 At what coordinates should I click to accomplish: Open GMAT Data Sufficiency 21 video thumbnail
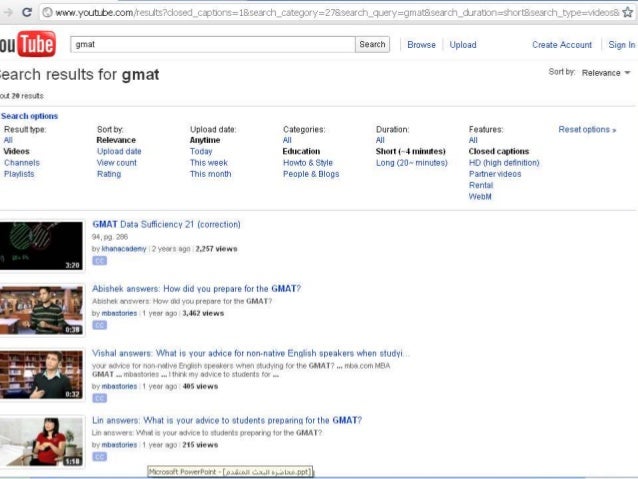42,245
